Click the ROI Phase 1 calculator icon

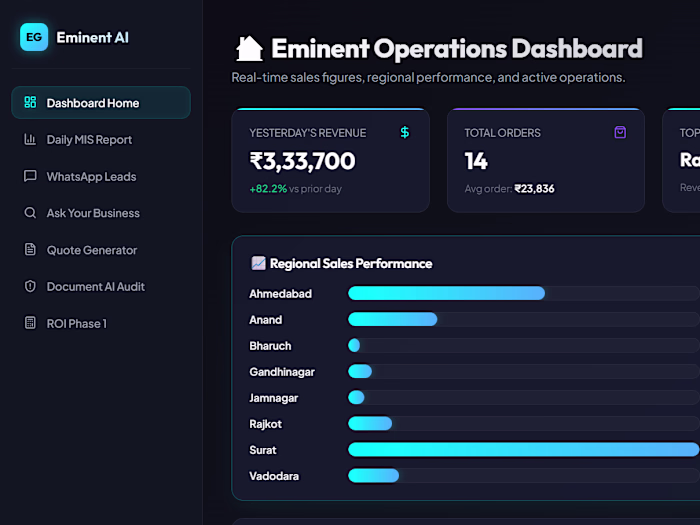point(30,323)
